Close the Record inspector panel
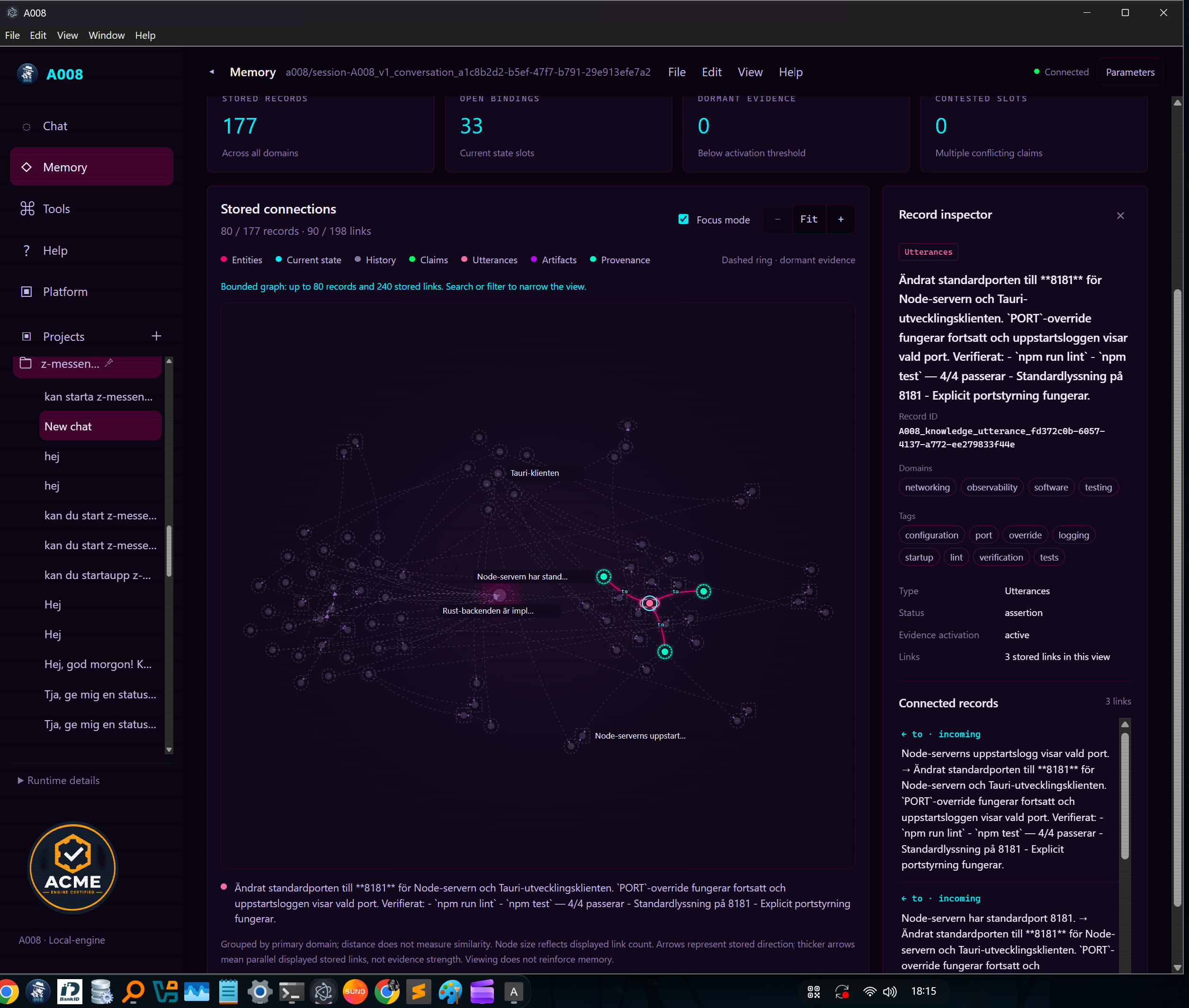The image size is (1189, 1008). click(1120, 215)
